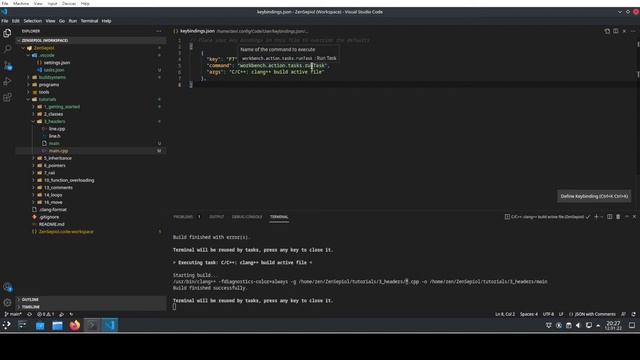
Task: Change UTF-8 file encoding
Action: [548, 314]
